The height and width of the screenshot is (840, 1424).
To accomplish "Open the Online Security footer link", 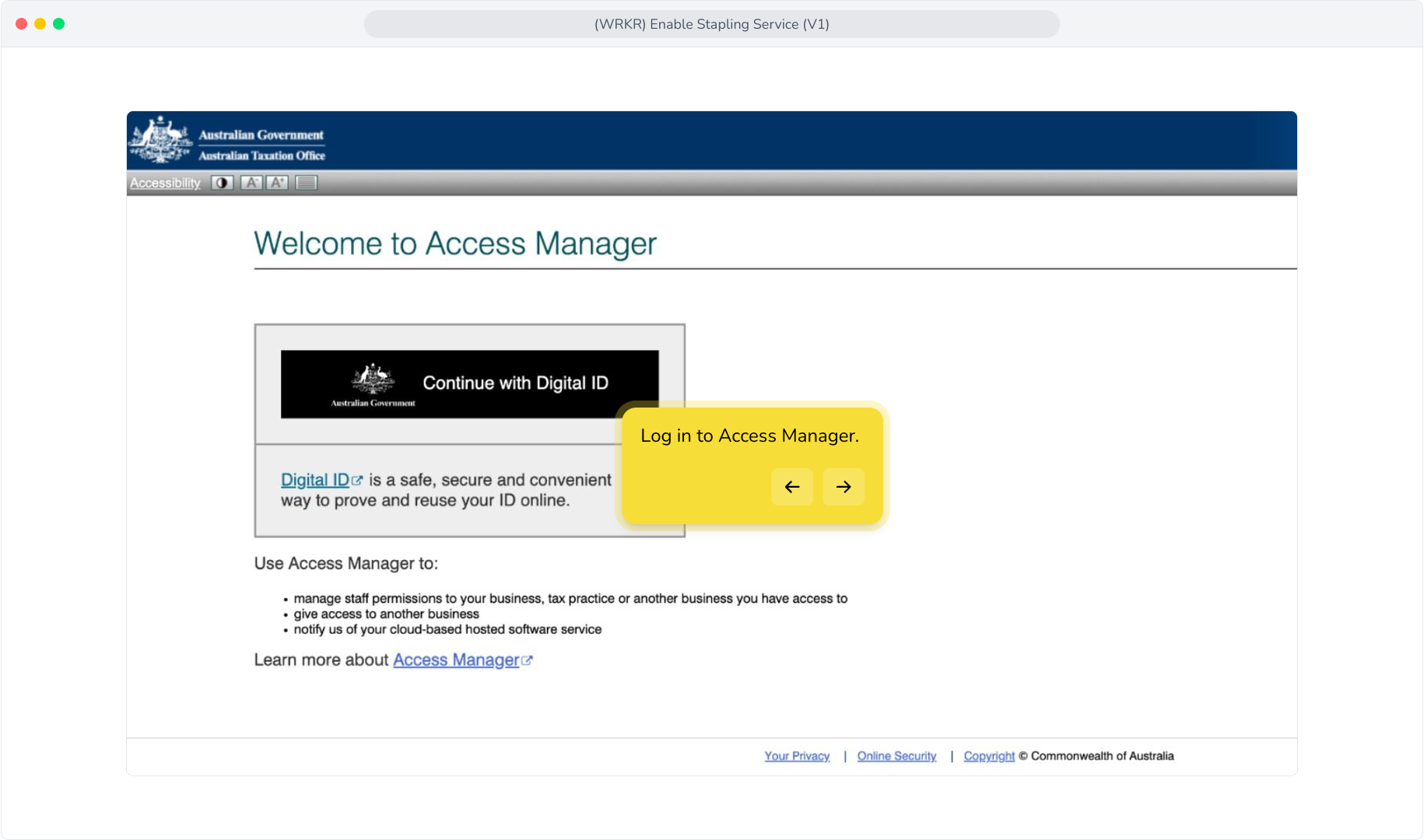I will tap(896, 756).
